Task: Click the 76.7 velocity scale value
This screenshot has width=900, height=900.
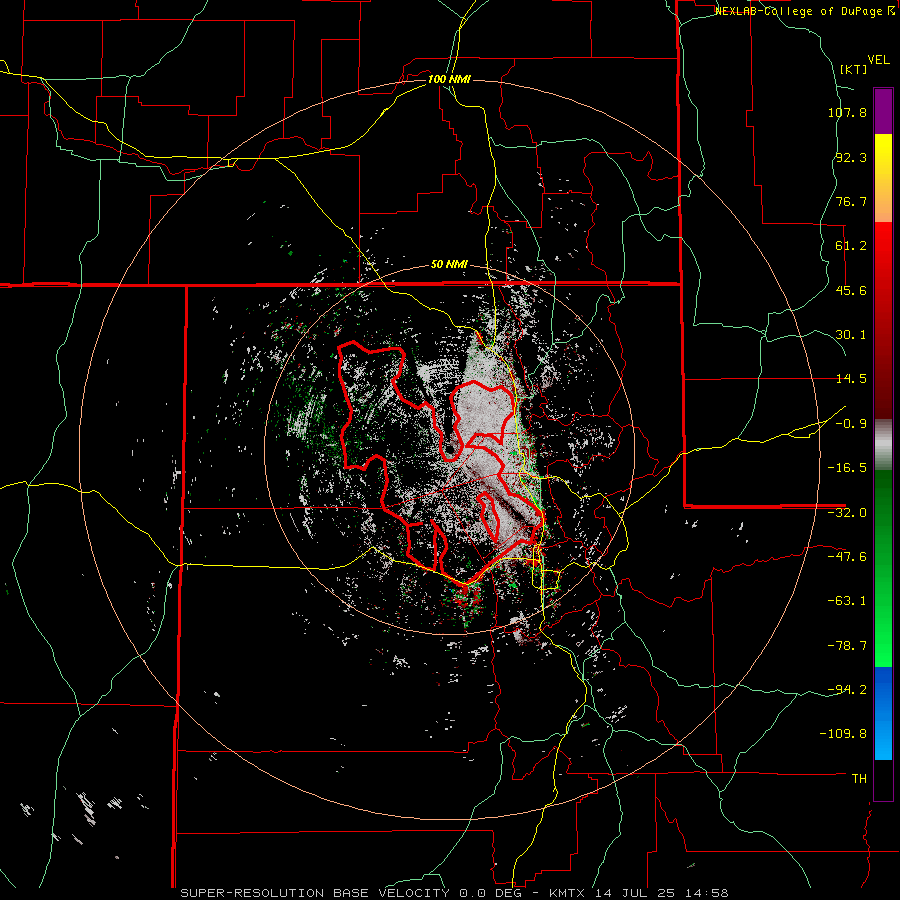Action: click(x=851, y=201)
